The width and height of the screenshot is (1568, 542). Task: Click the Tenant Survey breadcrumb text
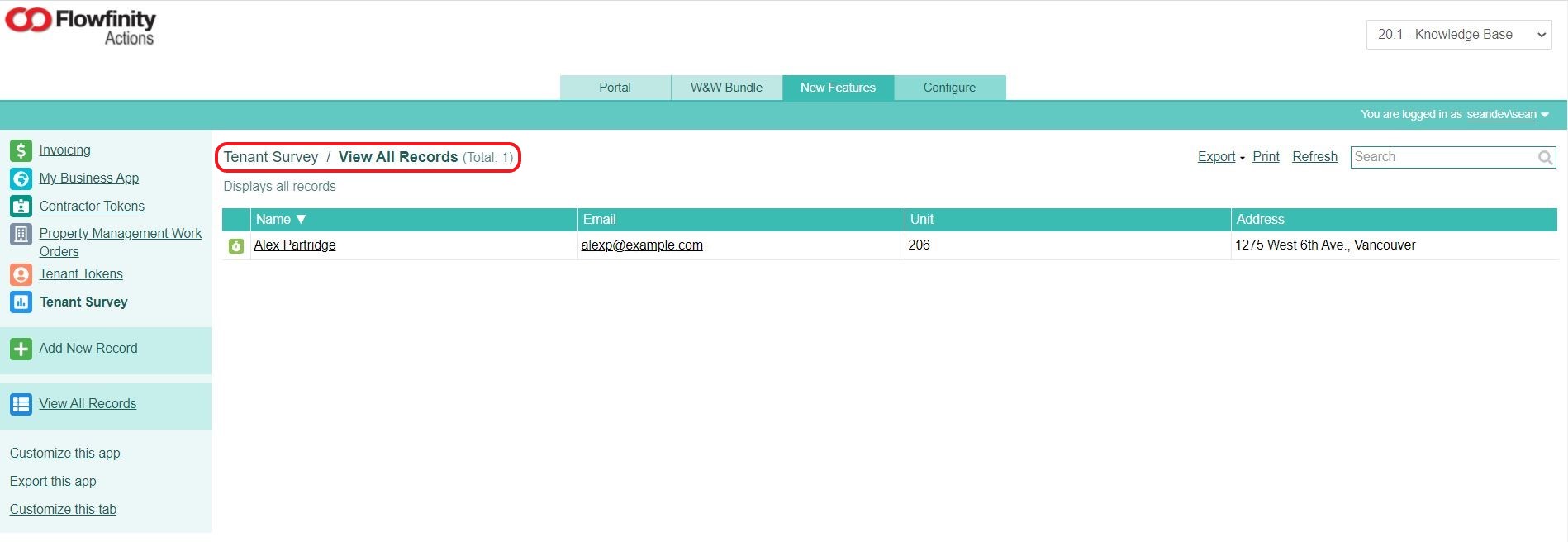click(271, 157)
